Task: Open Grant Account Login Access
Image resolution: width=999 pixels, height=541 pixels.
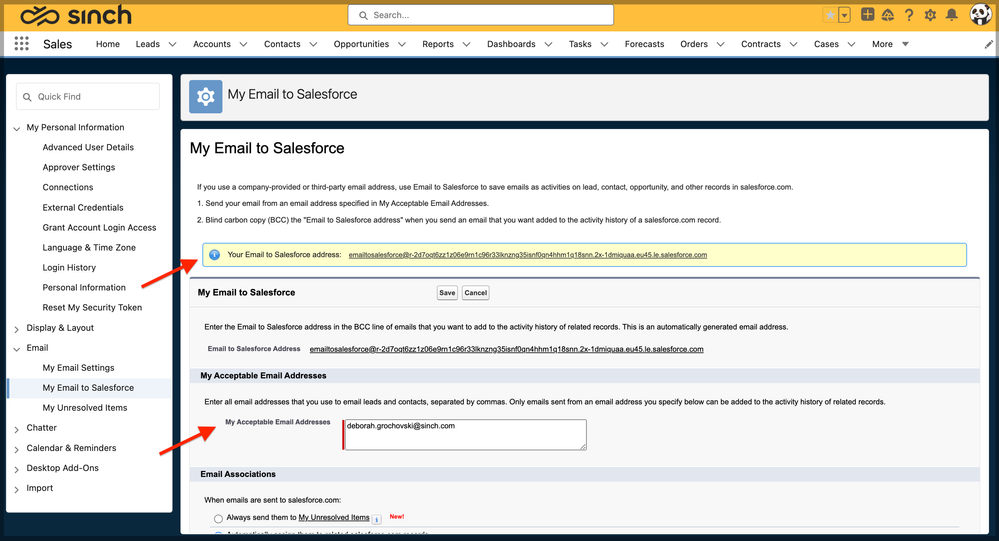Action: click(x=99, y=227)
